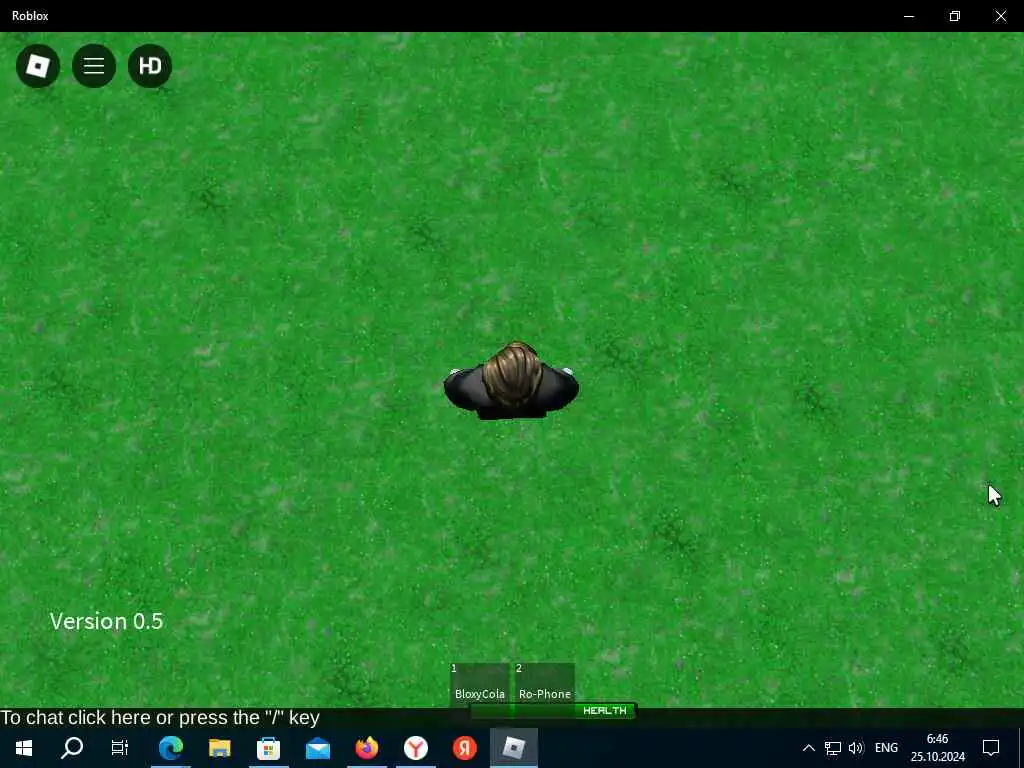
Task: Open the hamburger menu button
Action: point(94,66)
